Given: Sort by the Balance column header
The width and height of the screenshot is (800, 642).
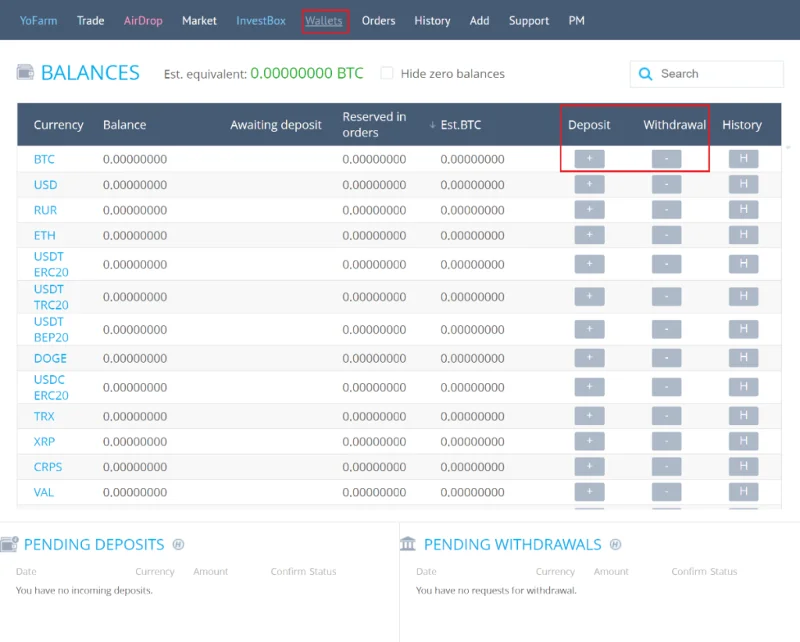Looking at the screenshot, I should 124,125.
